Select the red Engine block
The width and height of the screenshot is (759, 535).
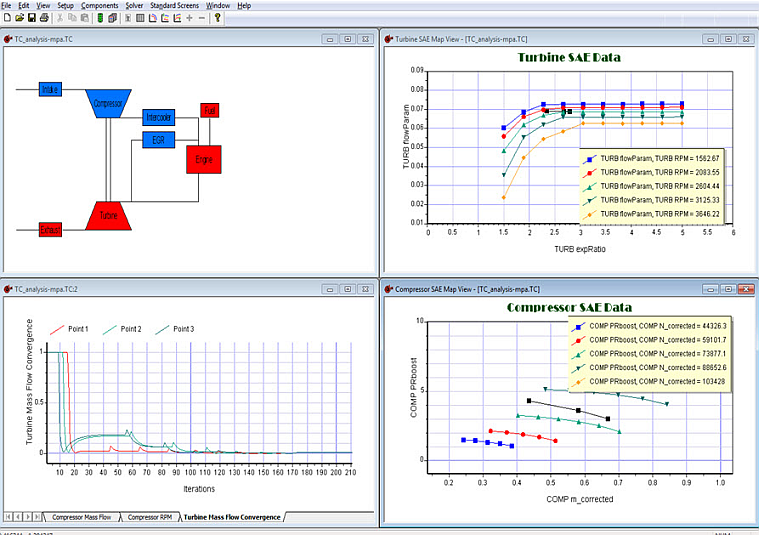204,159
